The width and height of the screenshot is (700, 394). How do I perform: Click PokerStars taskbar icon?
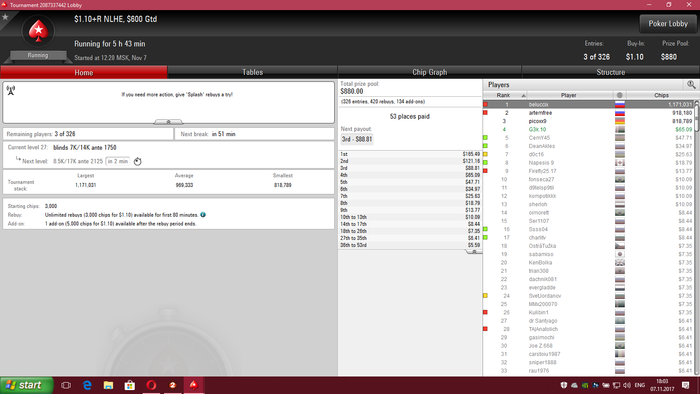[194, 385]
